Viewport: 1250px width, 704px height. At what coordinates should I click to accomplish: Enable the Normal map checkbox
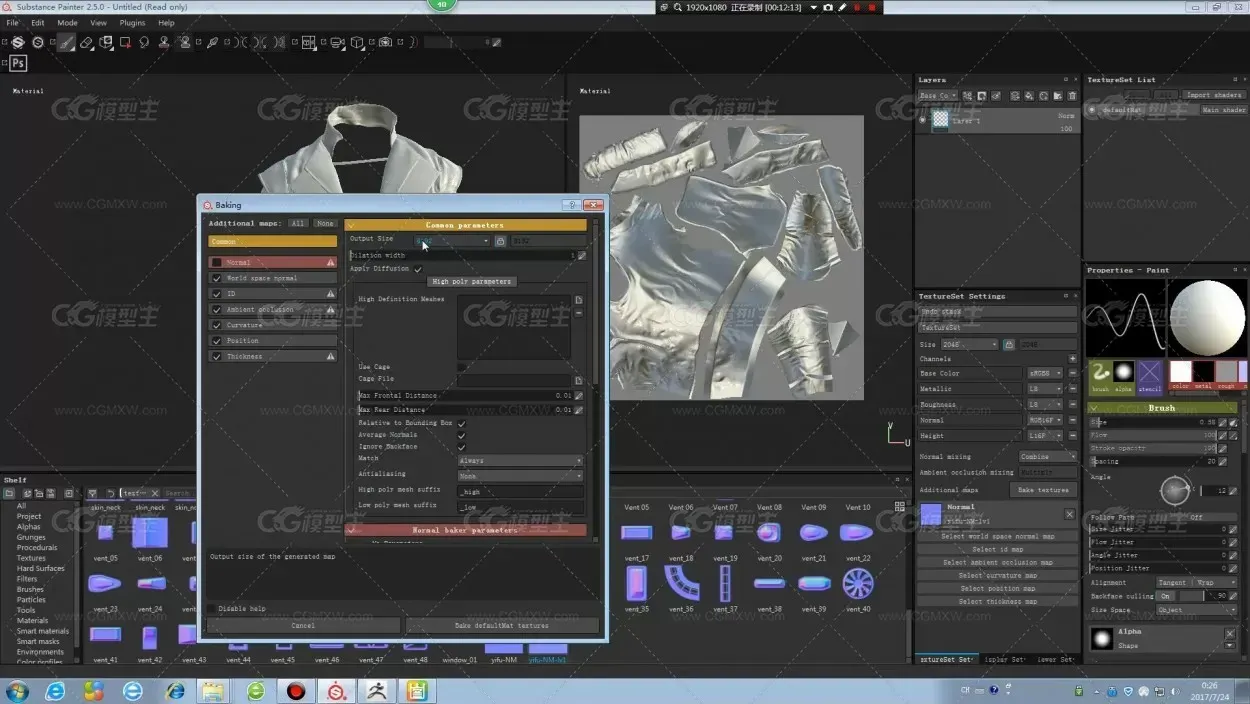(216, 263)
